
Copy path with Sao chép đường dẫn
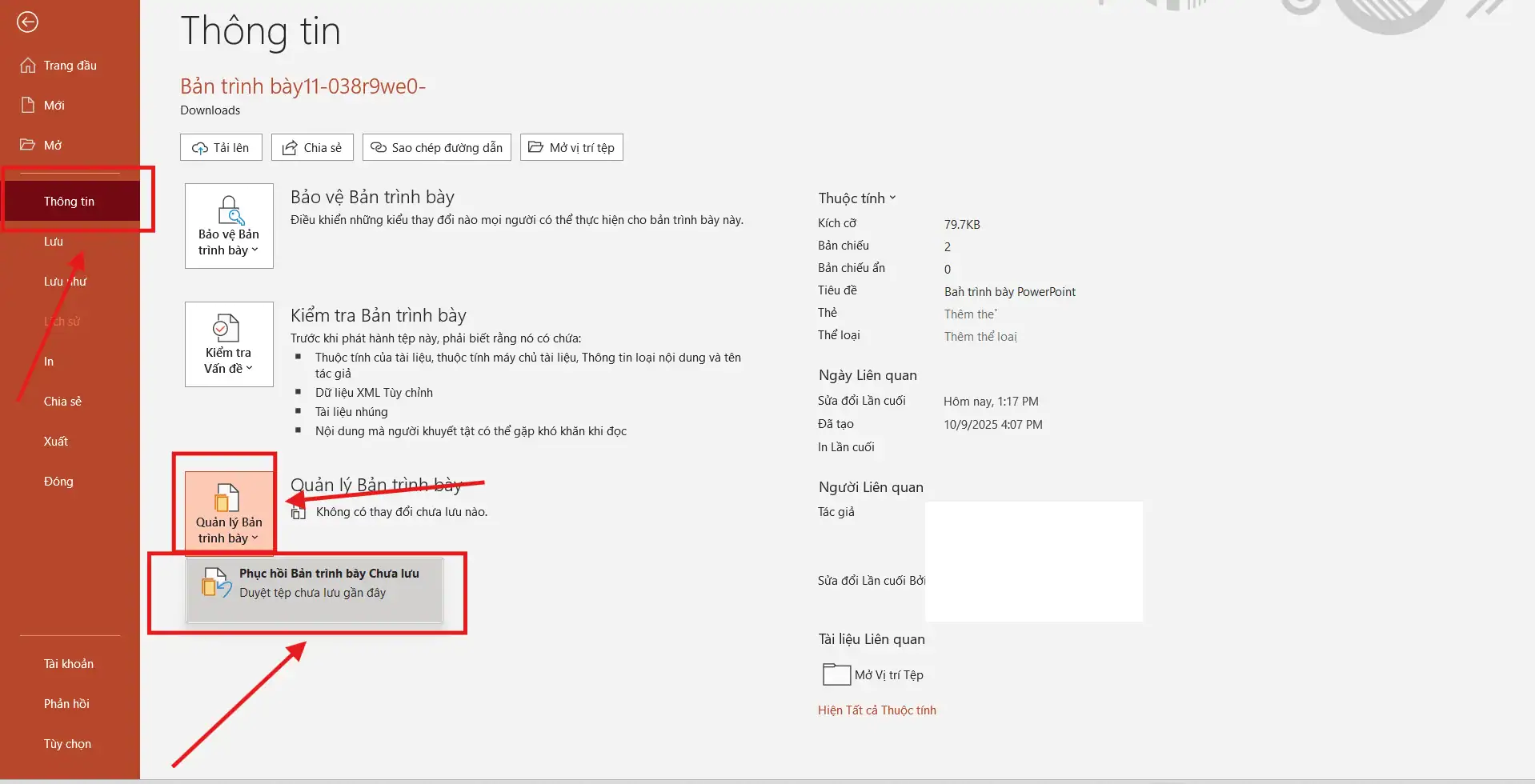pyautogui.click(x=437, y=148)
